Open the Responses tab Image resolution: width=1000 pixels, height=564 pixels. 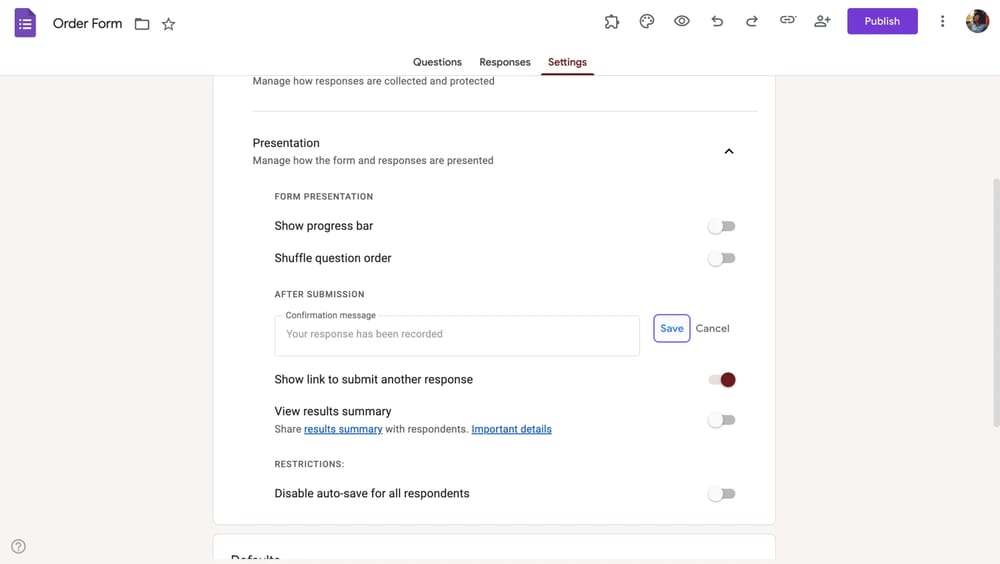coord(505,62)
